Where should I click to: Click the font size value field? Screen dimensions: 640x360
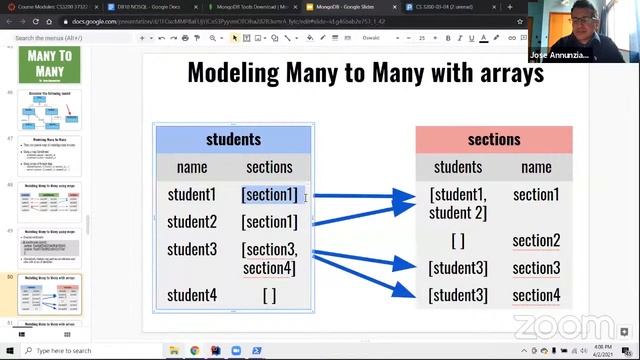tap(422, 38)
